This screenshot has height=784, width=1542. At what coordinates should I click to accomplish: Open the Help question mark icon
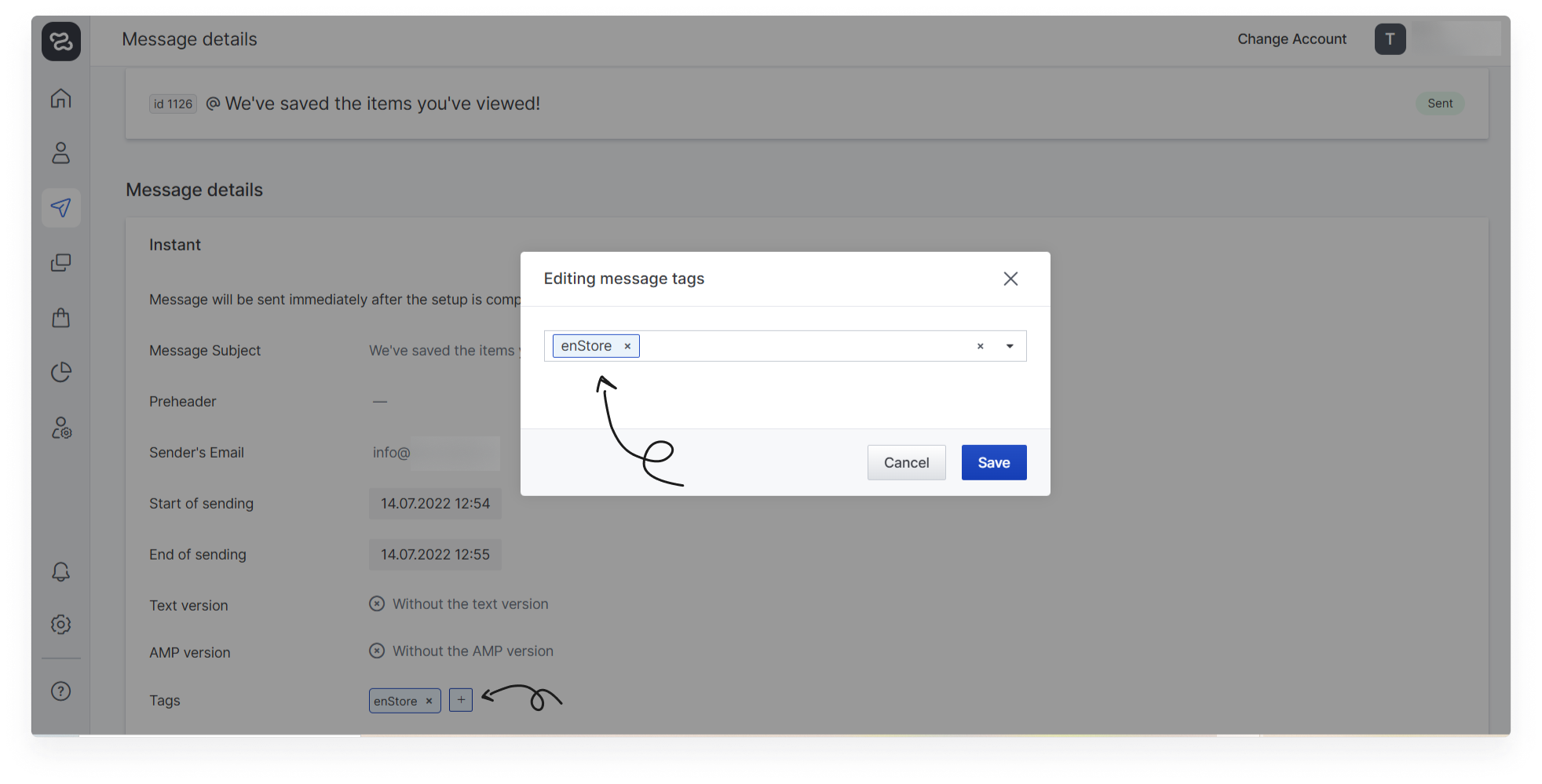pos(61,691)
